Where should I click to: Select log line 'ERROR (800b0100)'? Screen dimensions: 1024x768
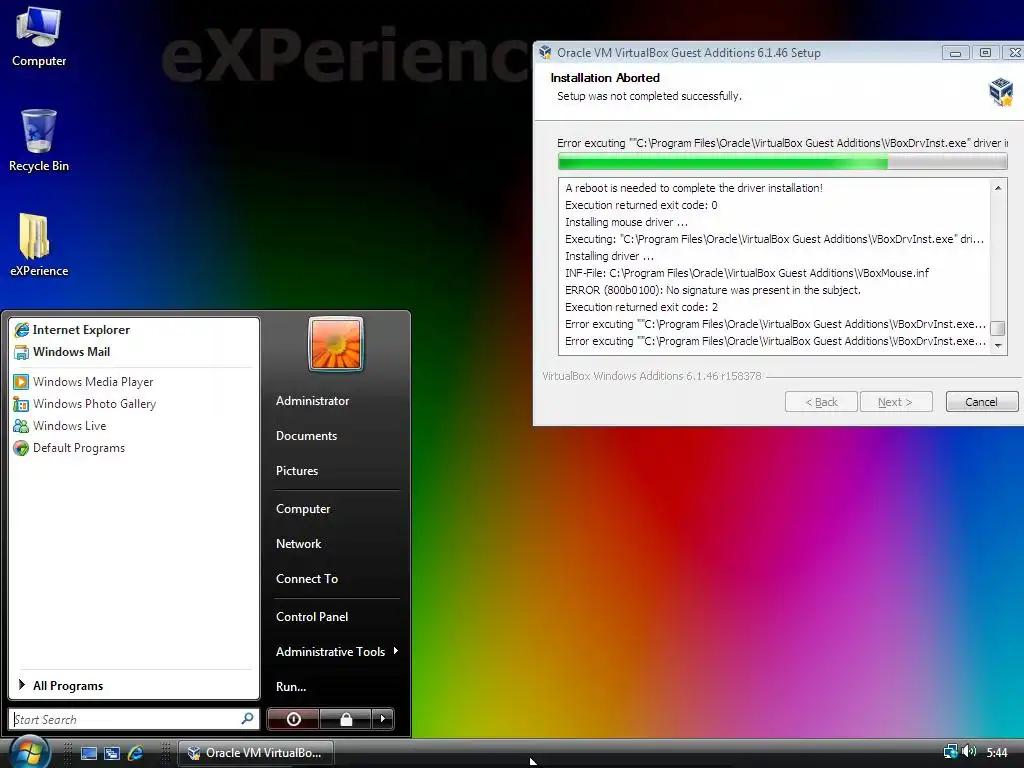712,290
